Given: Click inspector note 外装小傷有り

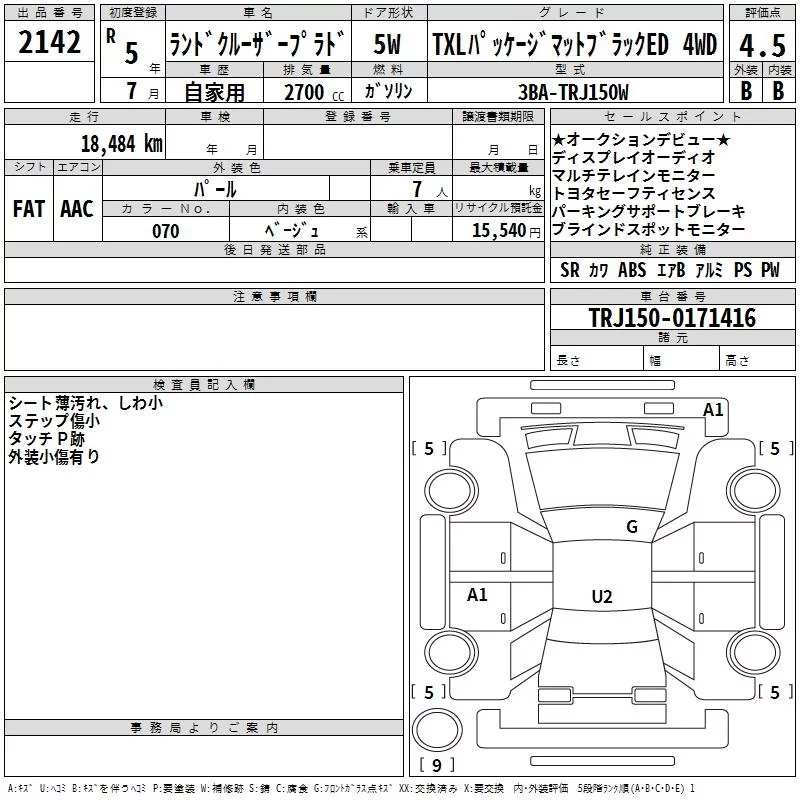Looking at the screenshot, I should point(54,457).
